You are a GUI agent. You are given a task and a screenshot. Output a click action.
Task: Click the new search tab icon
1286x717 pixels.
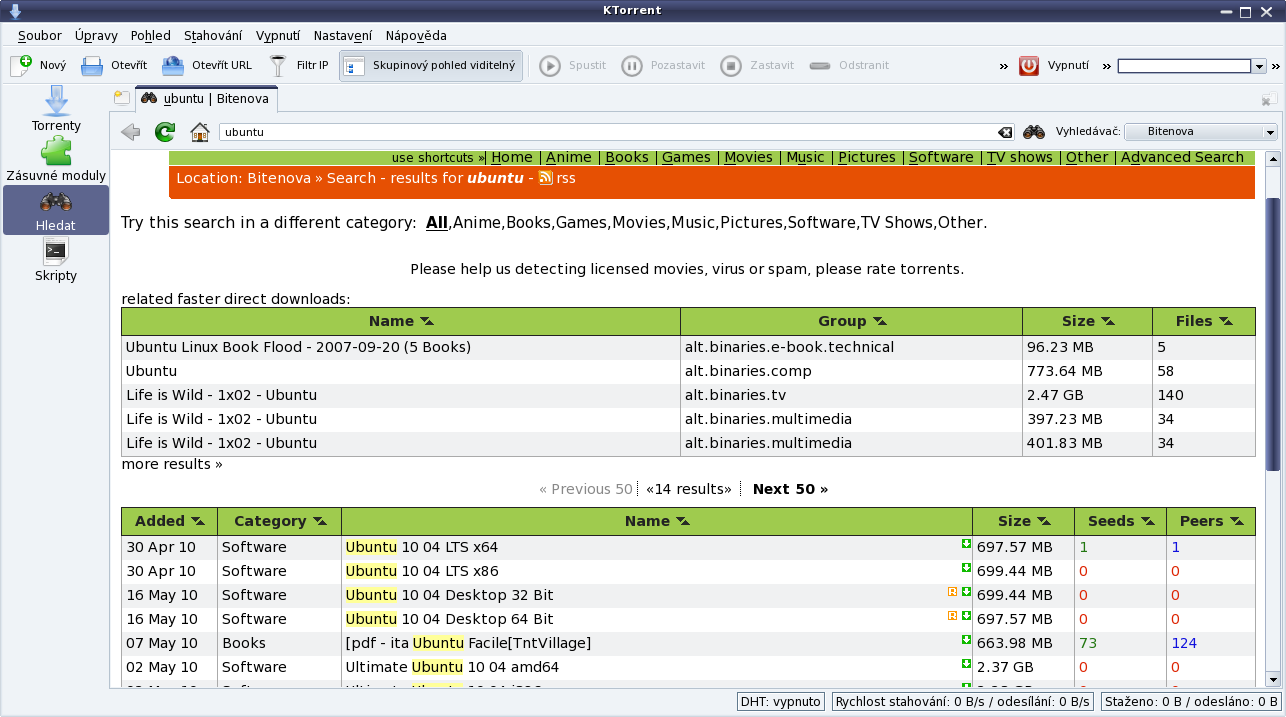(x=121, y=98)
